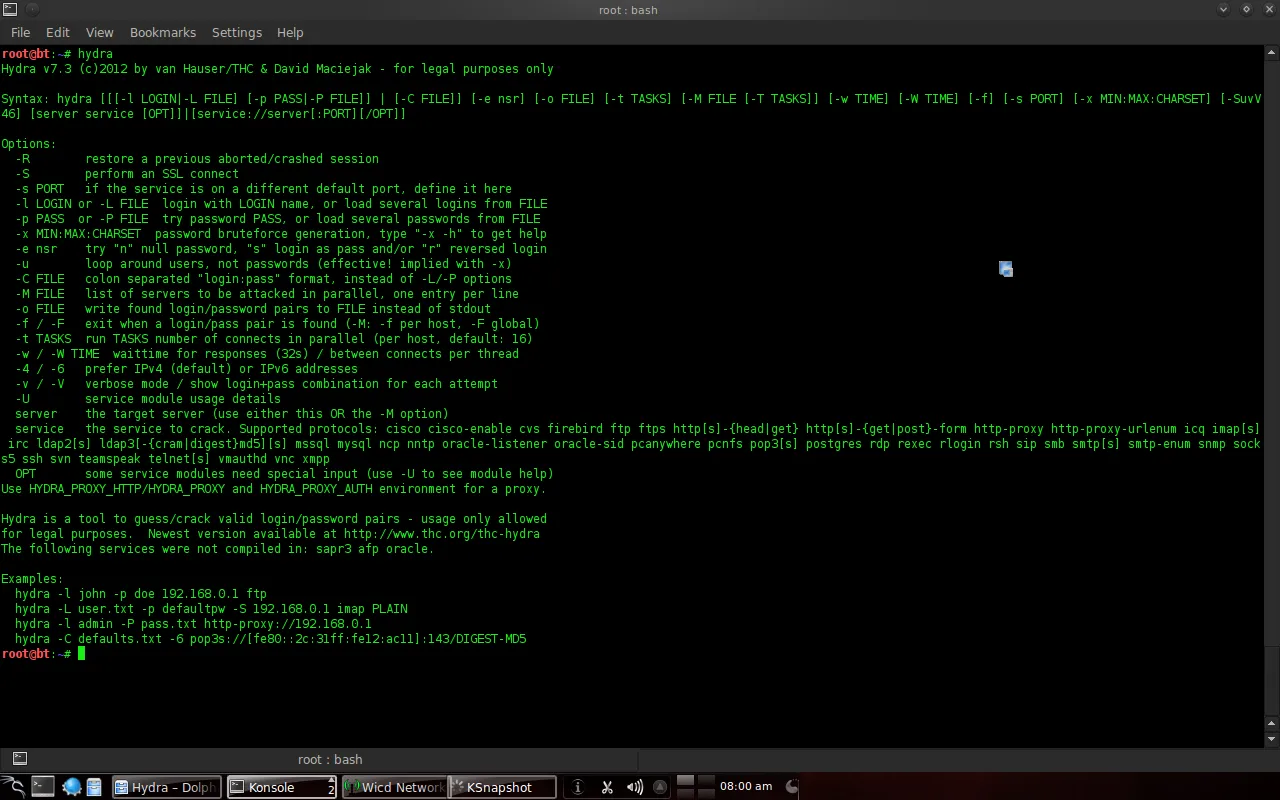Screen dimensions: 1280x800
Task: Click the '-C FILE colon separated' line
Action: click(x=263, y=279)
